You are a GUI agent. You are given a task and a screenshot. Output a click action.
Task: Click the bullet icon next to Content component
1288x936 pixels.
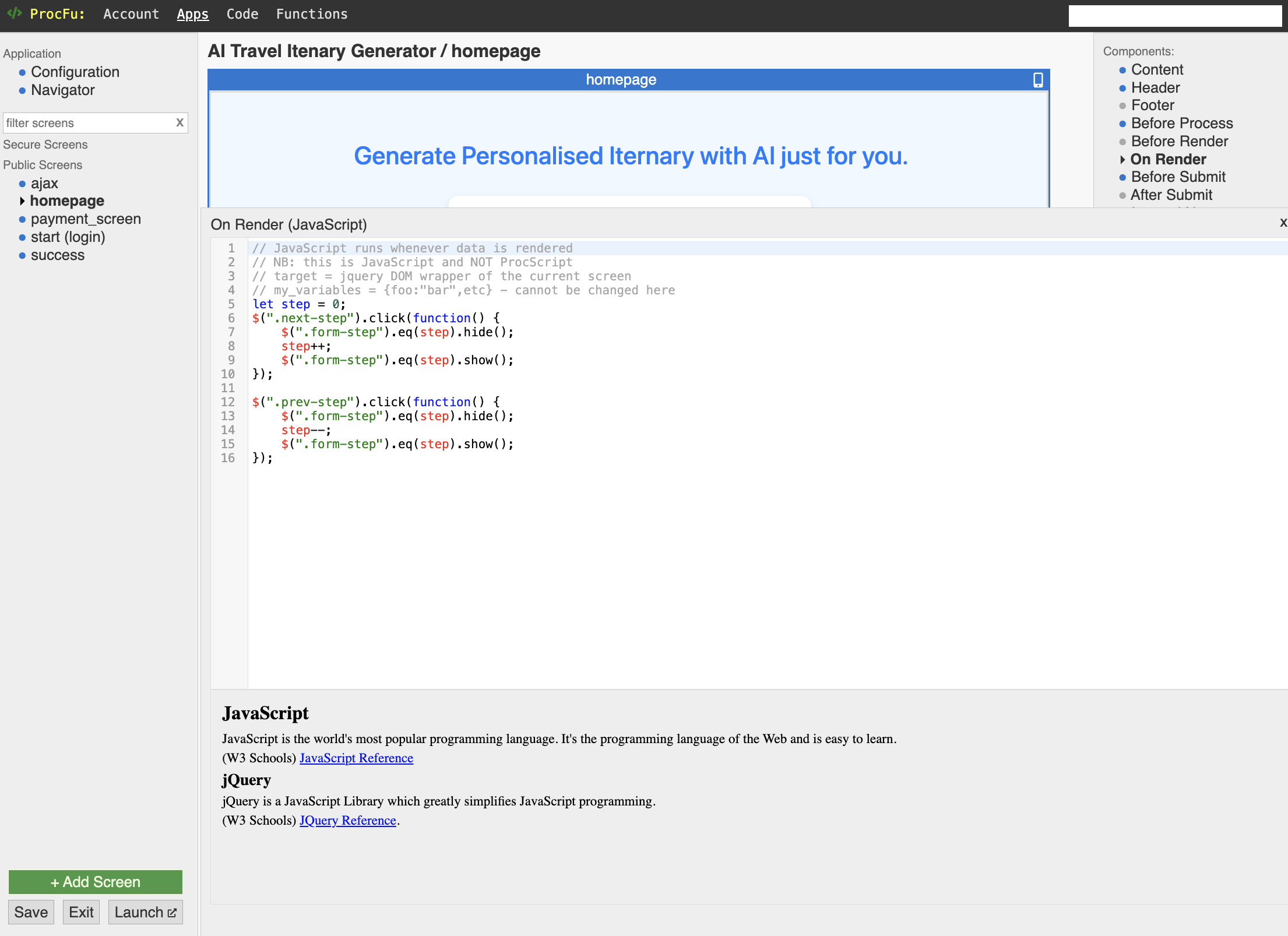[x=1122, y=71]
